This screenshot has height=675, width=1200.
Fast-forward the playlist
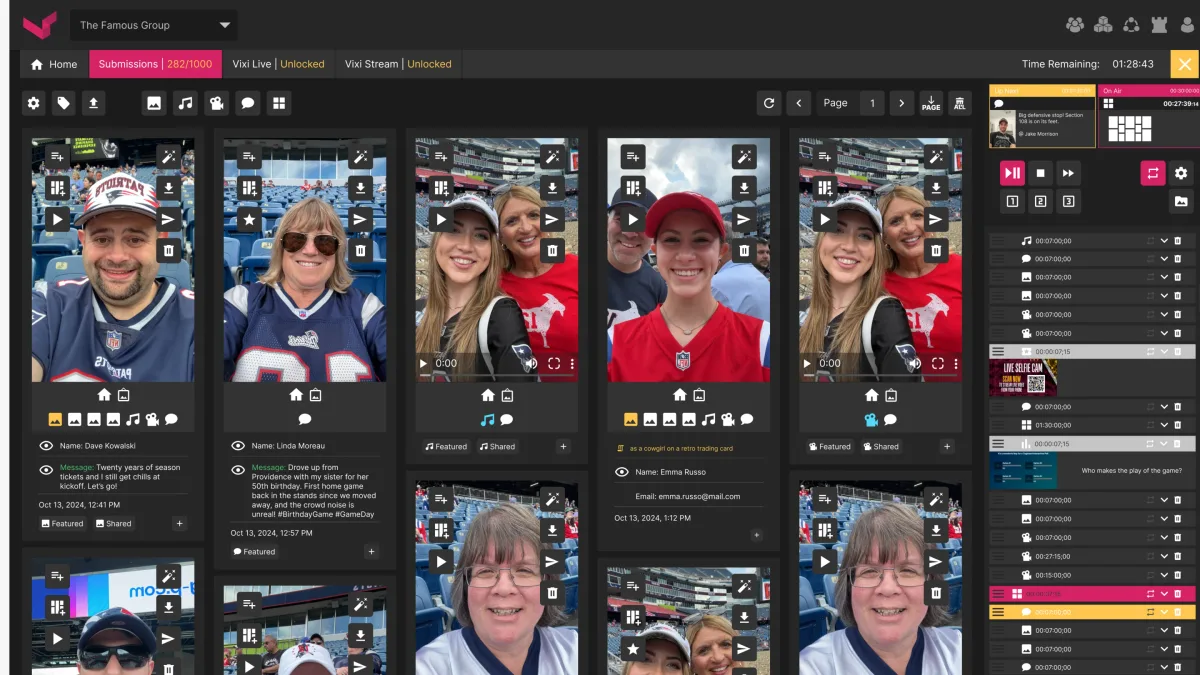coord(1068,173)
